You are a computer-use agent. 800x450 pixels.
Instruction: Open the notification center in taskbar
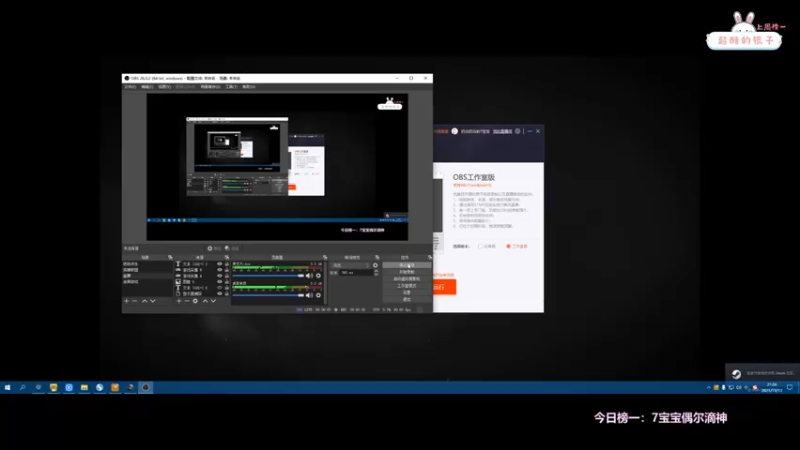[789, 388]
